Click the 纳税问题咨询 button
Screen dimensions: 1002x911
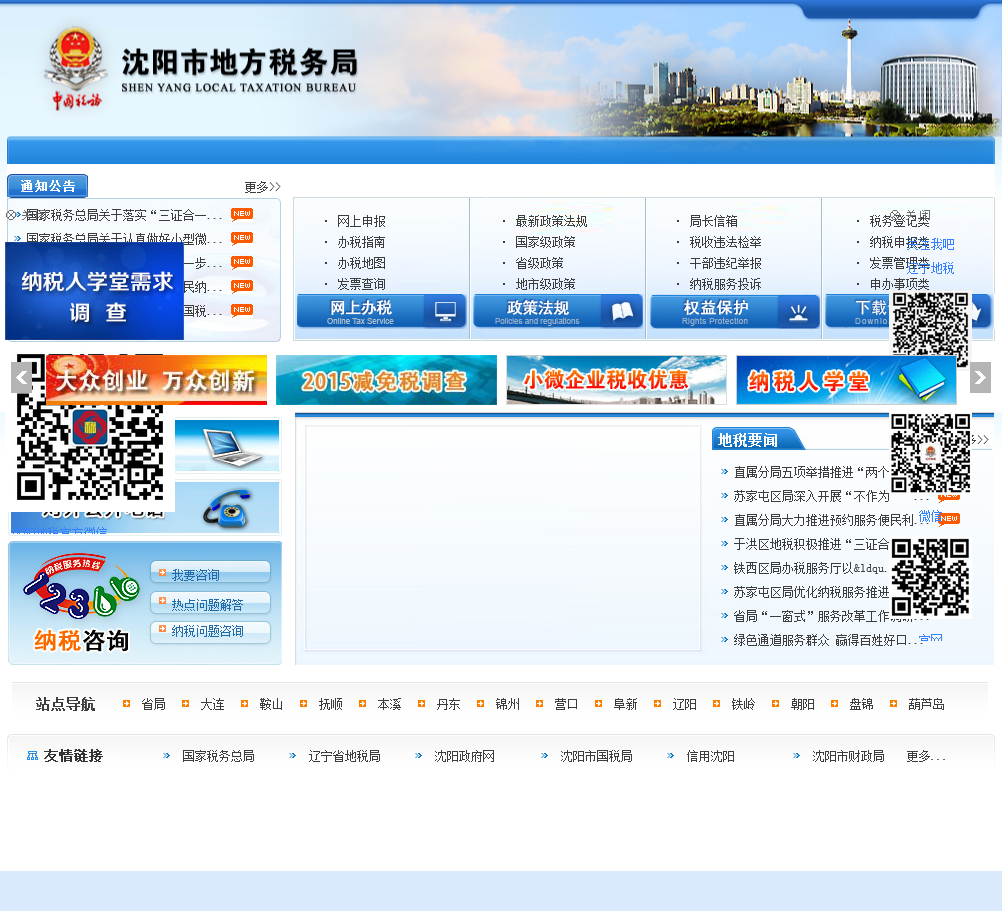[210, 632]
